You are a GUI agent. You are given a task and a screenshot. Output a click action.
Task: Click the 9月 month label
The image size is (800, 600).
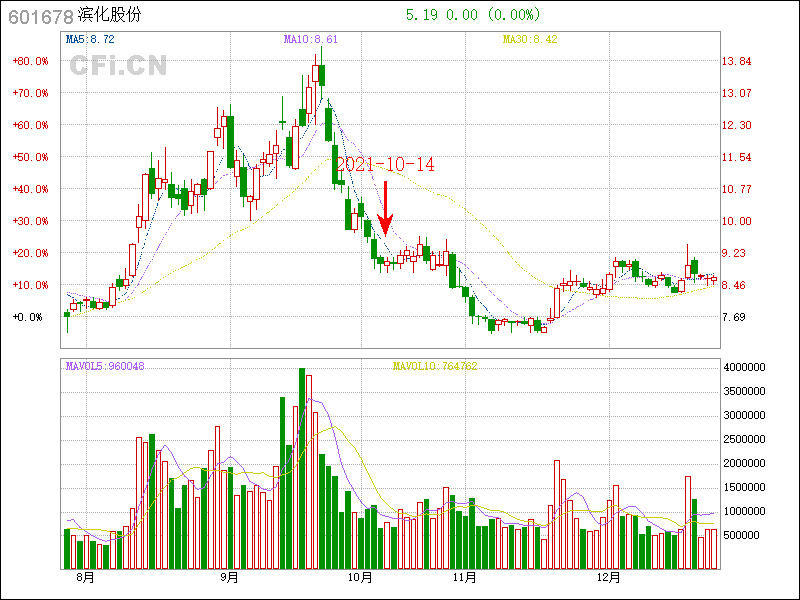point(229,578)
